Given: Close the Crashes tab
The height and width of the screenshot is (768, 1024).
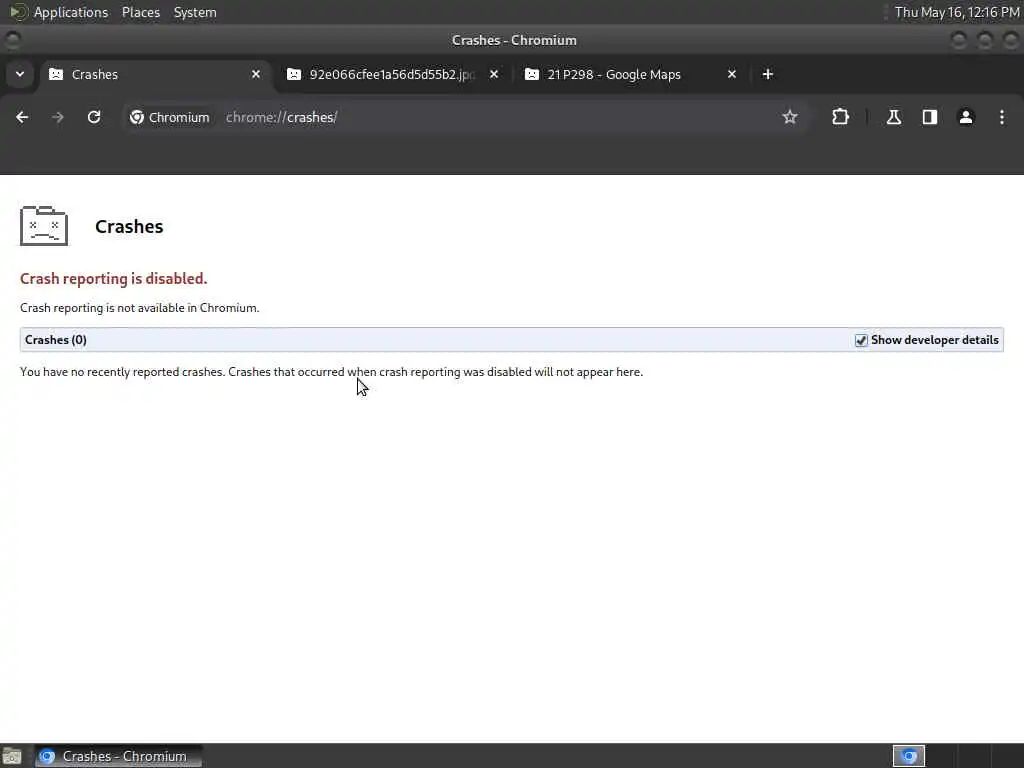Looking at the screenshot, I should (x=256, y=74).
